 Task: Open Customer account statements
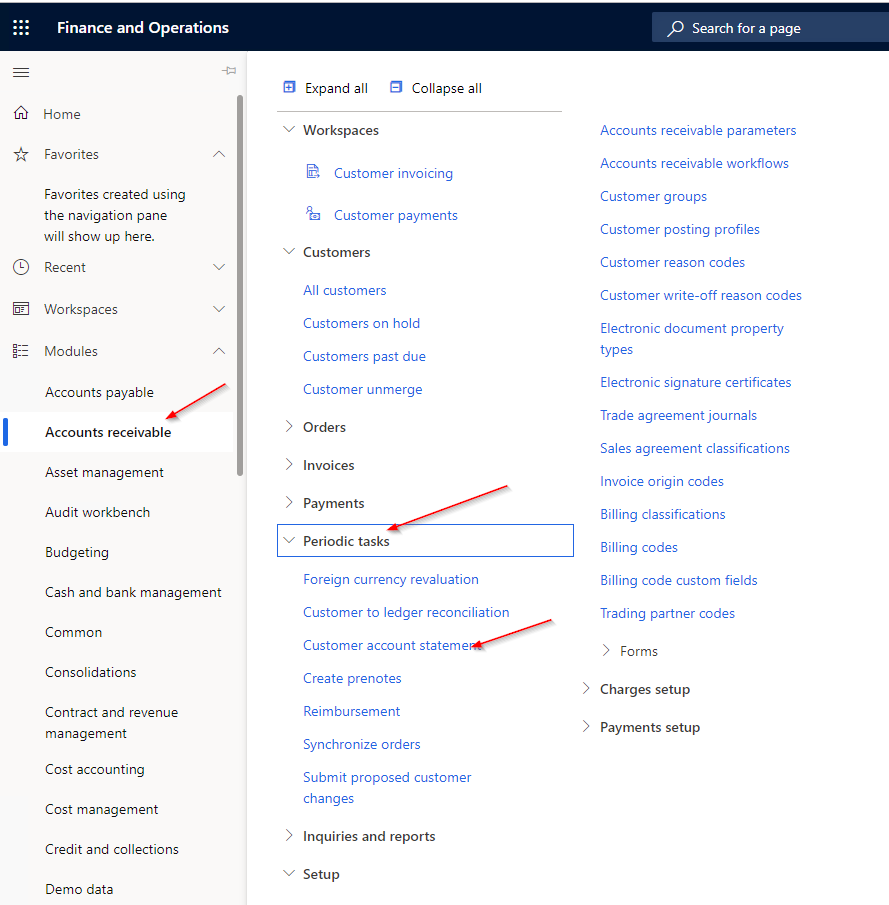tap(390, 645)
